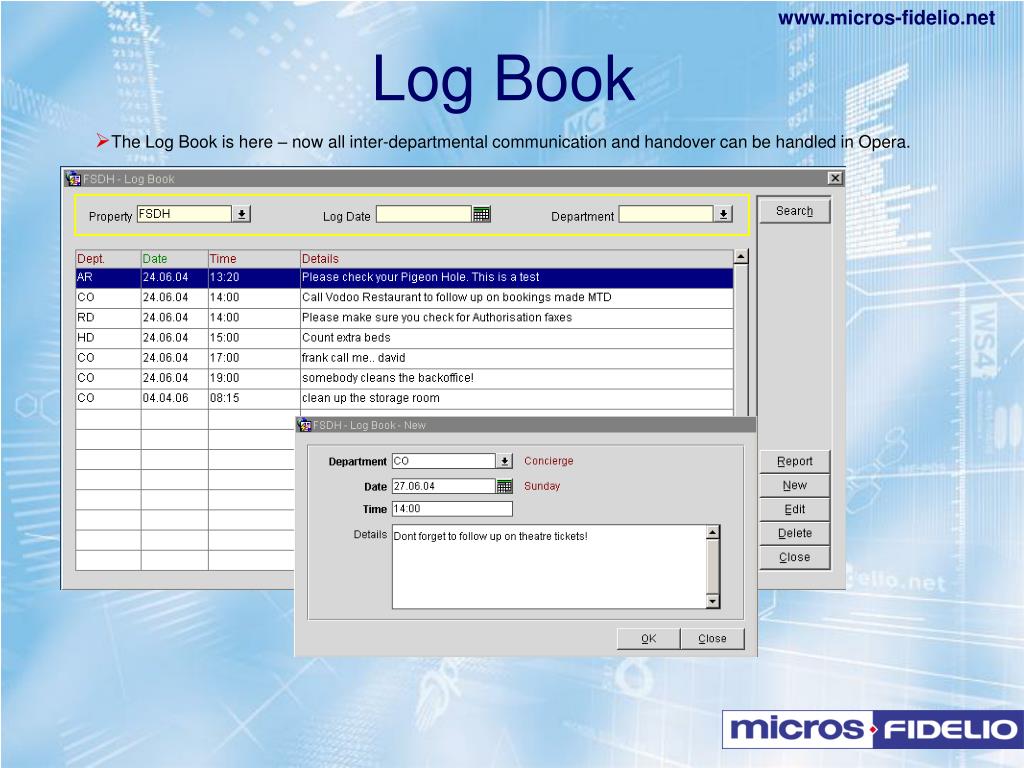
Task: Click the Details column header
Action: [517, 259]
